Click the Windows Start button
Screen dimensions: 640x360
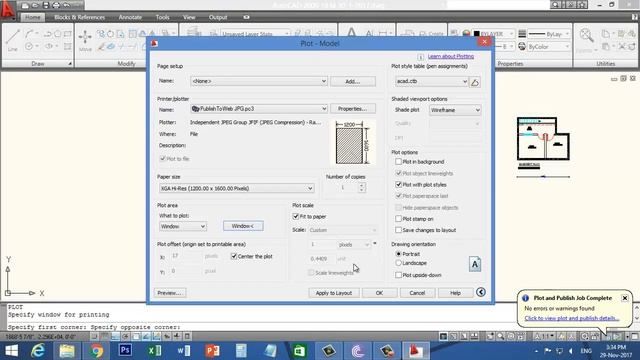pos(11,351)
